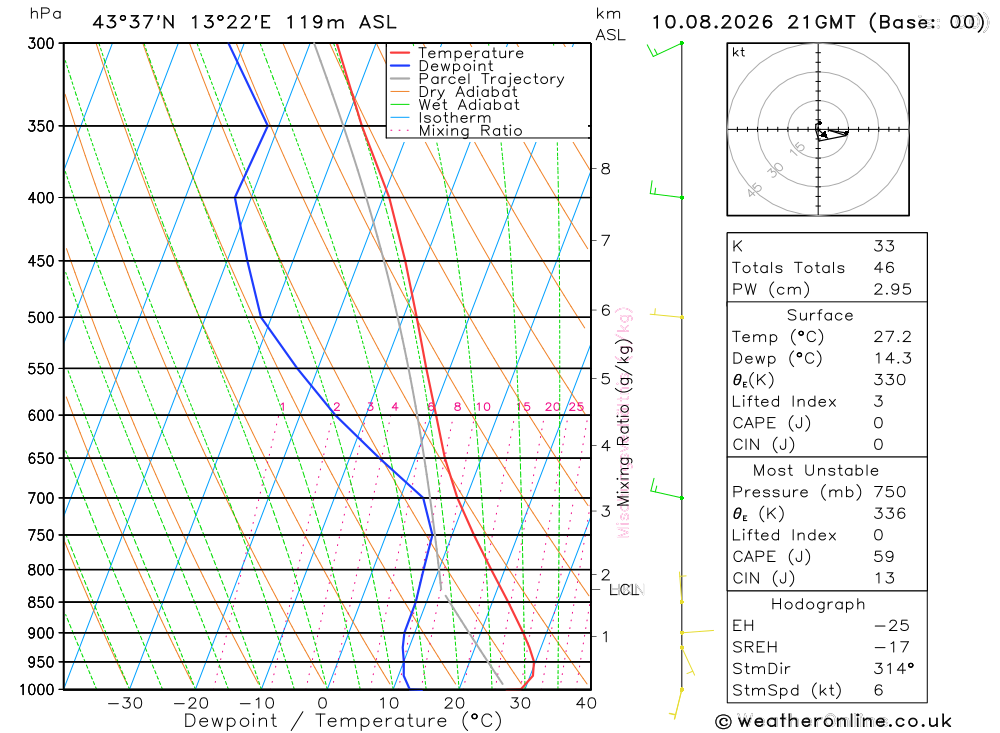
Task: Click the Hodograph section header in the table
Action: point(818,604)
